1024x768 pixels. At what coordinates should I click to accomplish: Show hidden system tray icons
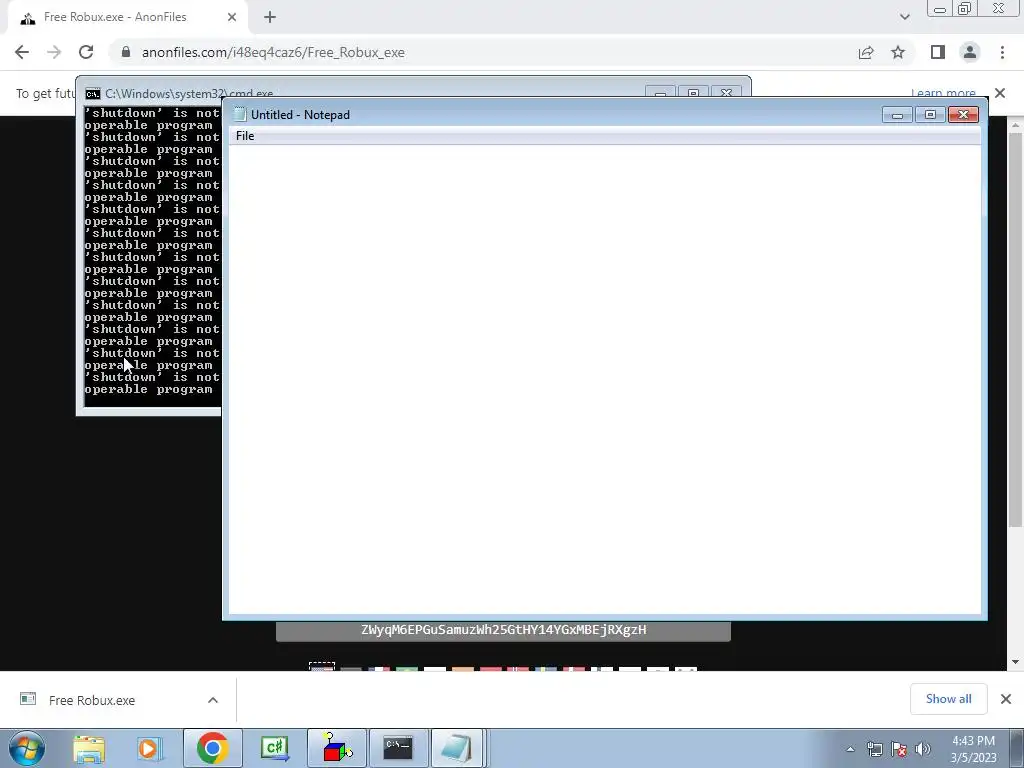(850, 749)
